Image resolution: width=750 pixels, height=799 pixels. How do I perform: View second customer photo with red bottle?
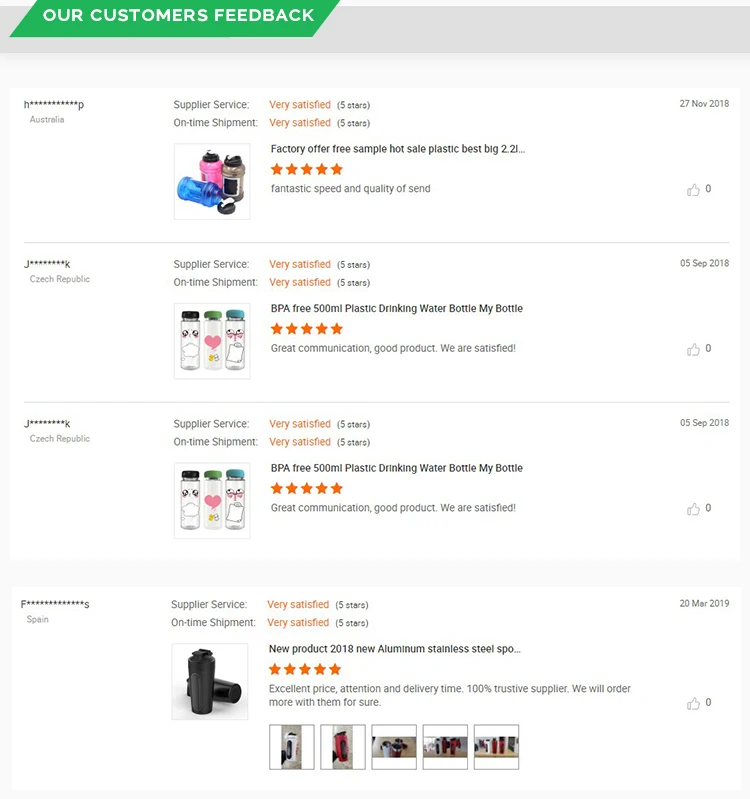pyautogui.click(x=343, y=747)
